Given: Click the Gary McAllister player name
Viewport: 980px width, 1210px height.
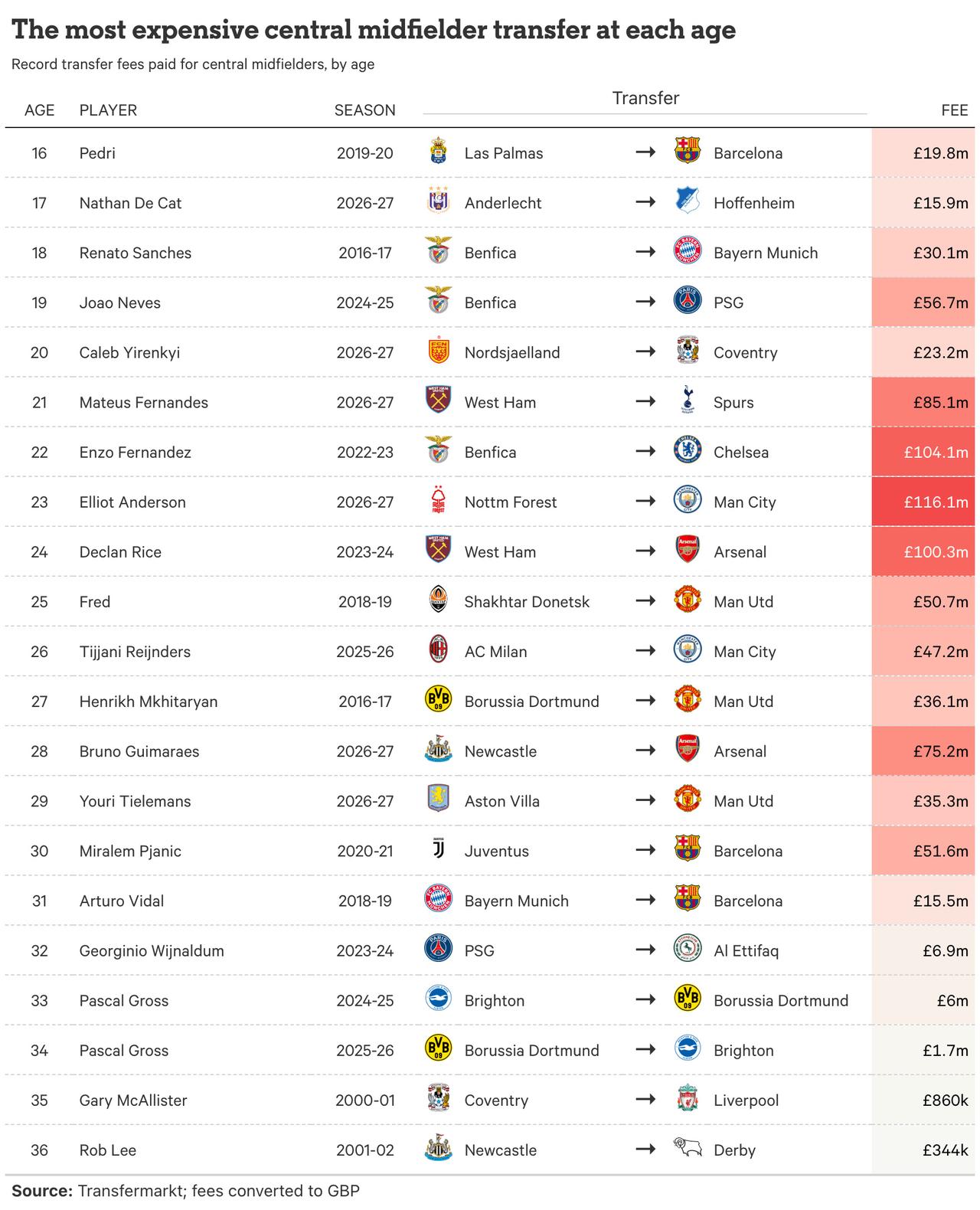Looking at the screenshot, I should (133, 1100).
